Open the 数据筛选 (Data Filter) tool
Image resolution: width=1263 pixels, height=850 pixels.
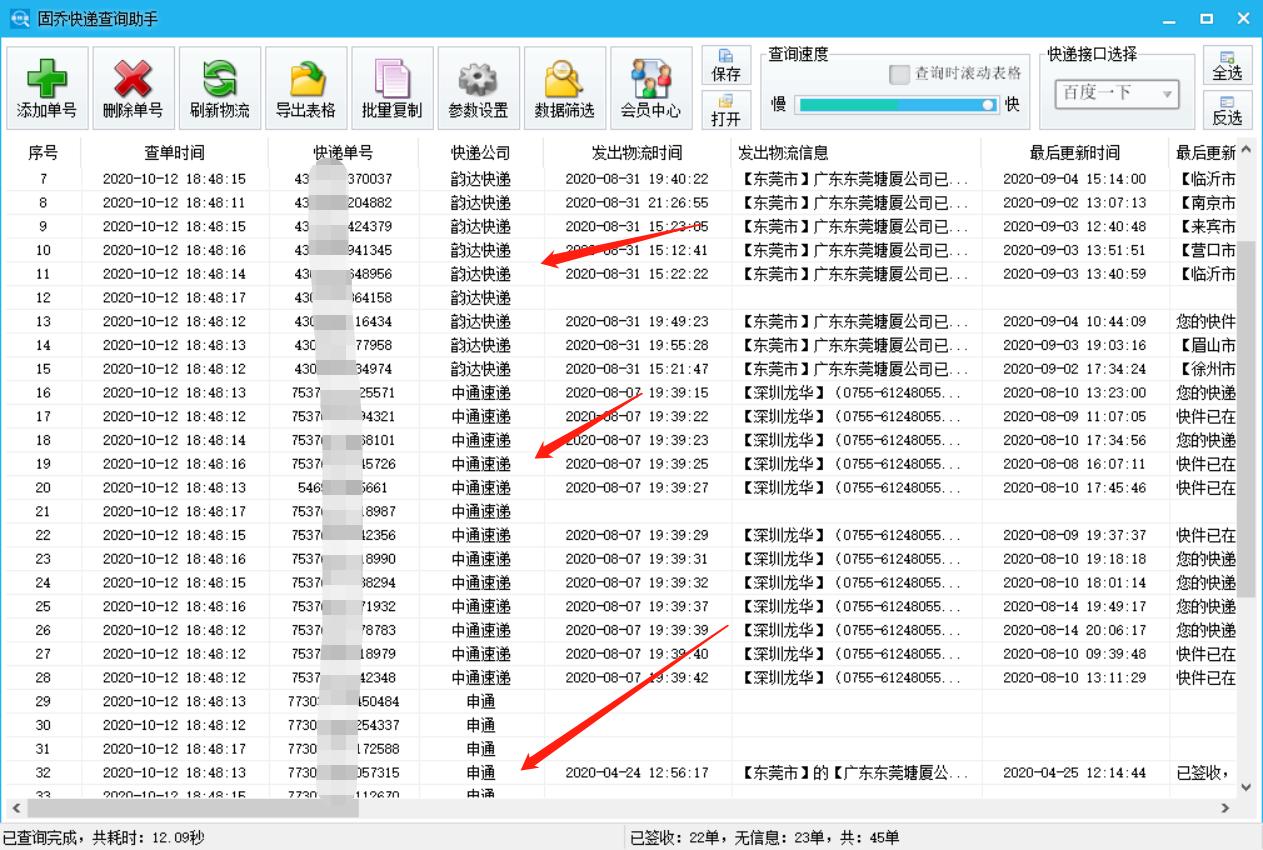click(x=562, y=87)
